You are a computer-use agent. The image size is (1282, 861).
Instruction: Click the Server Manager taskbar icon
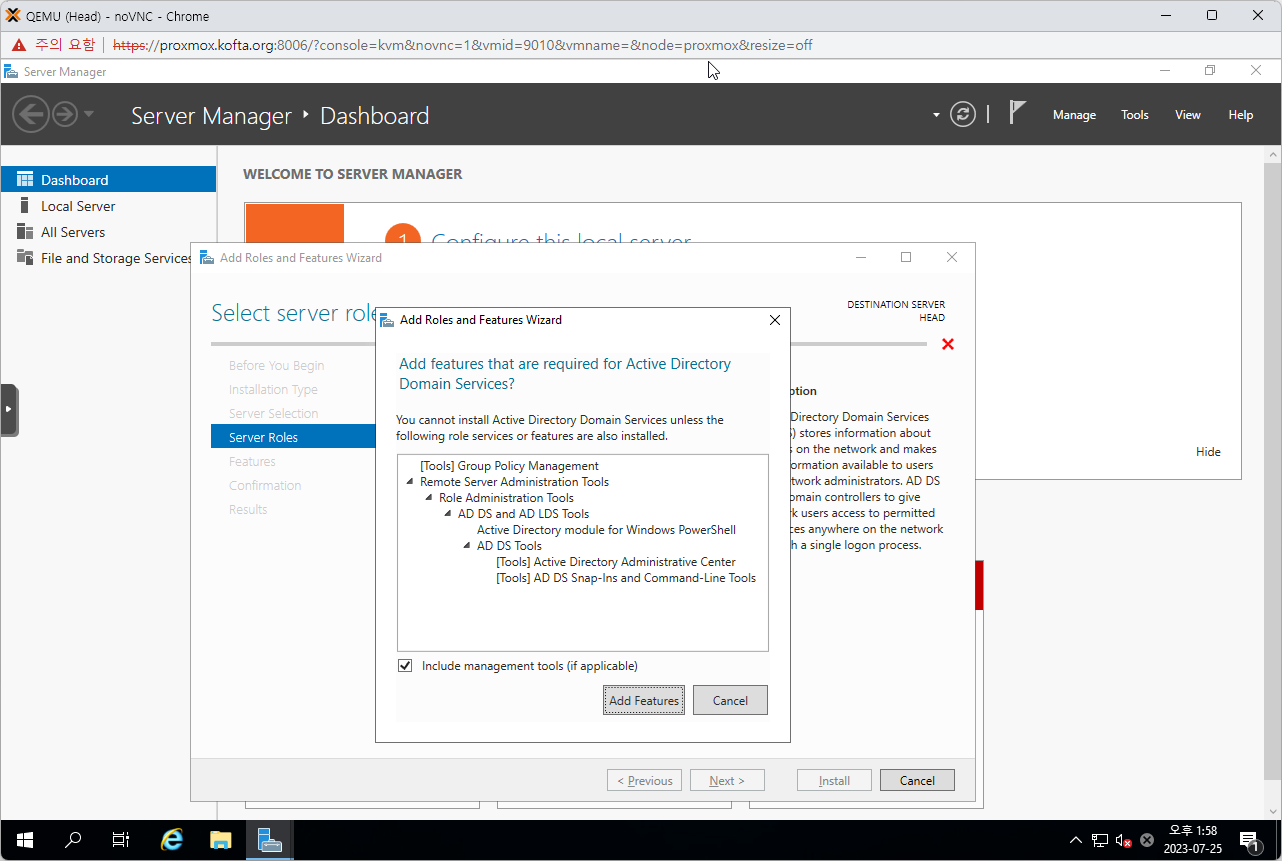coord(270,840)
